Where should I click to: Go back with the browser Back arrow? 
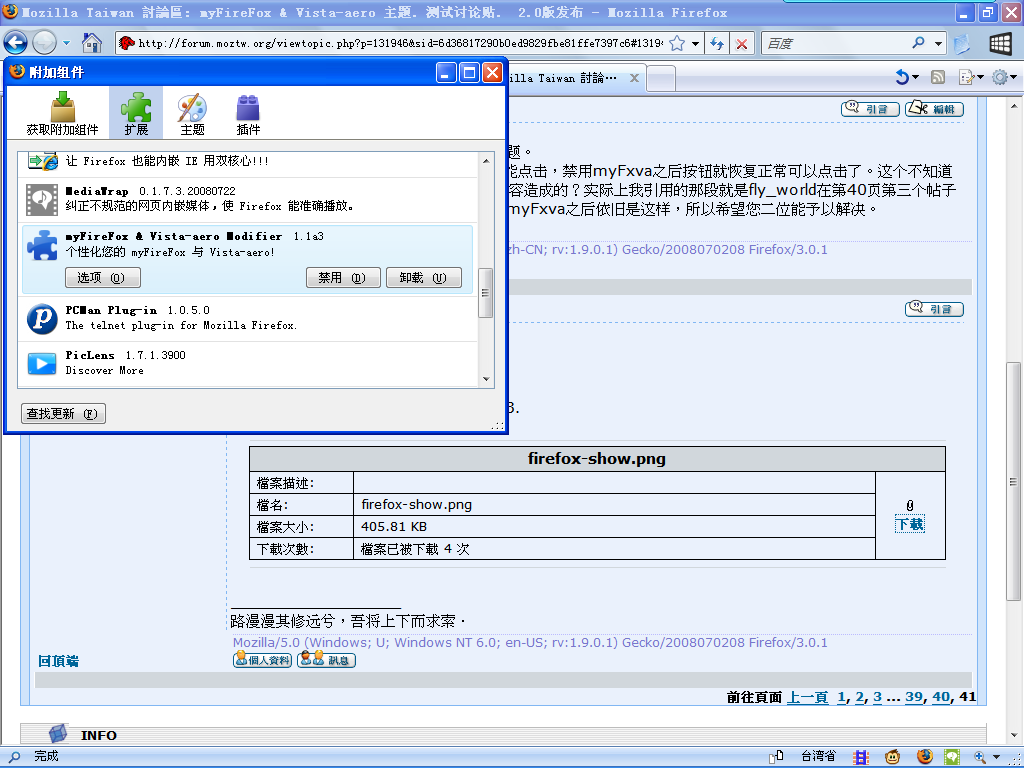coord(16,43)
